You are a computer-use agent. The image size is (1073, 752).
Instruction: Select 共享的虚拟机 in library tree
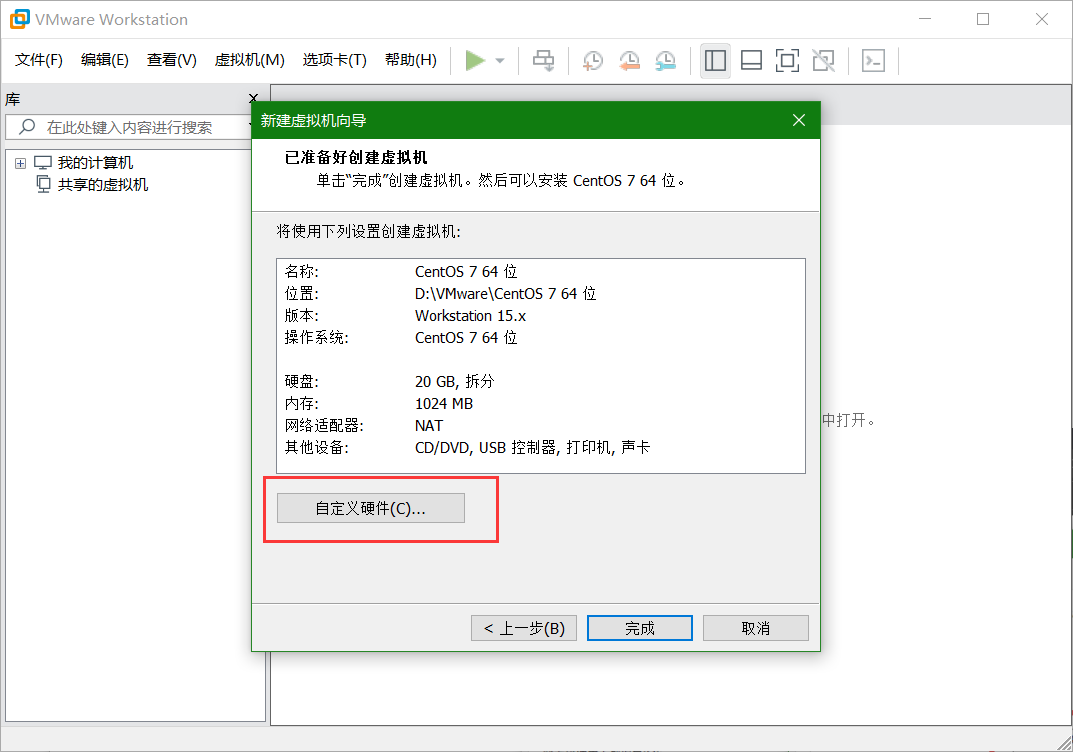pos(103,185)
